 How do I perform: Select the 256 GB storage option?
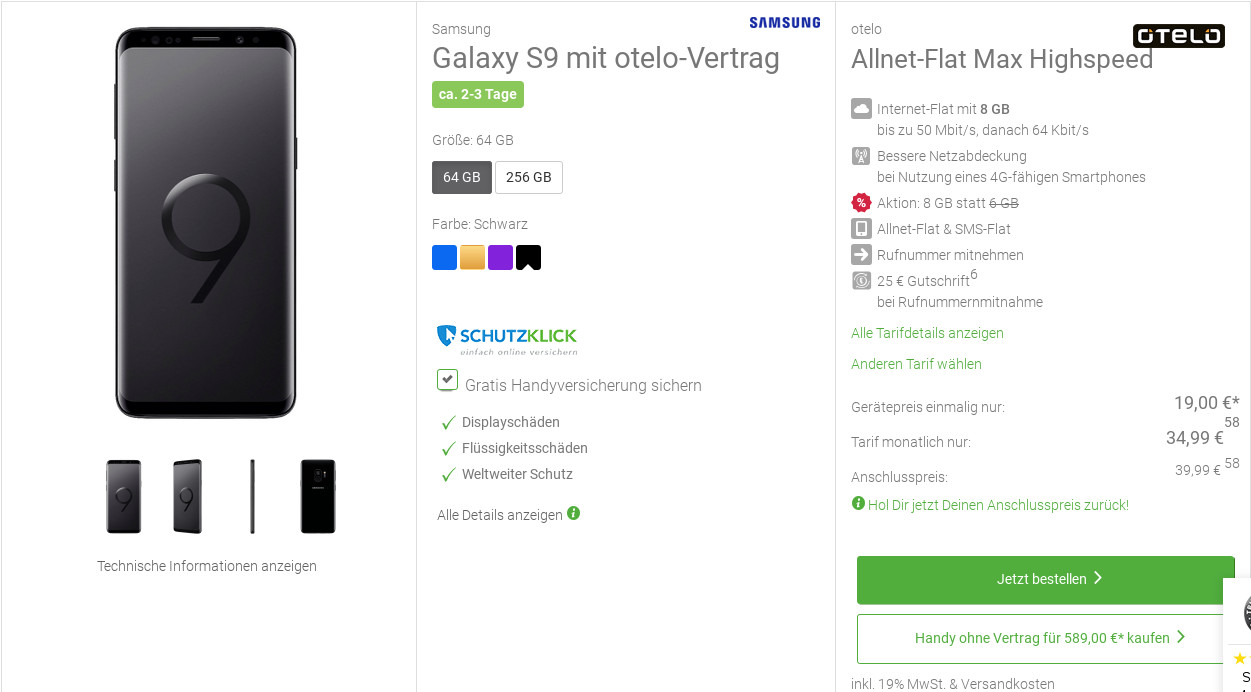coord(528,177)
